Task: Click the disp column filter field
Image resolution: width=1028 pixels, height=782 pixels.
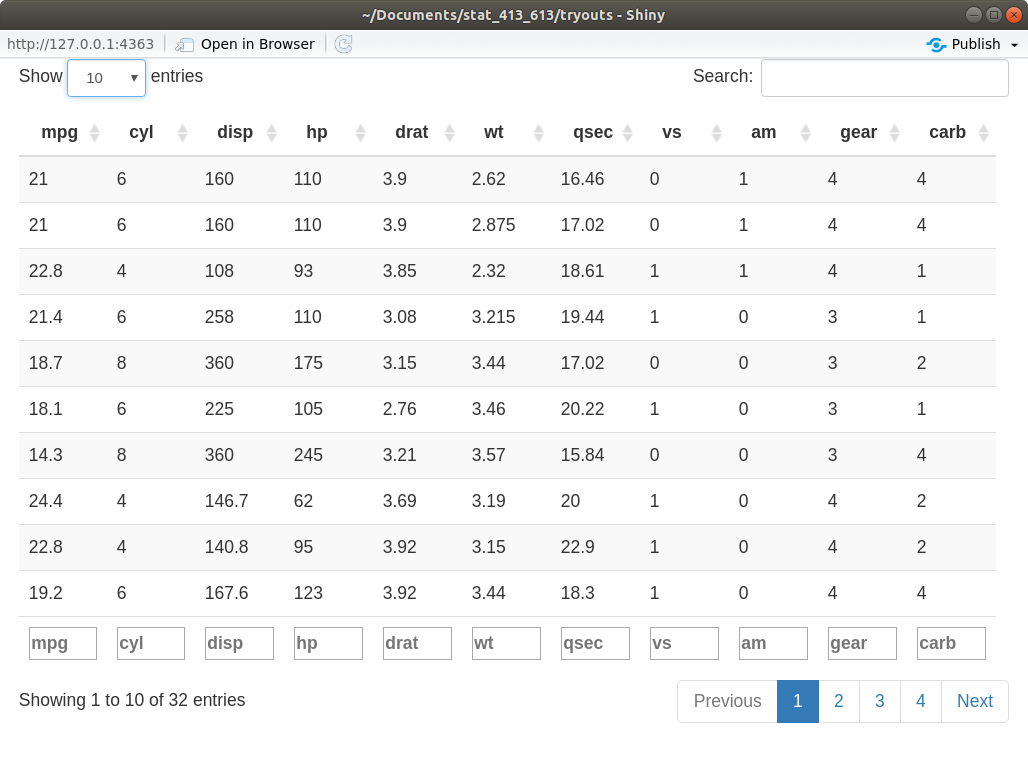Action: click(239, 643)
